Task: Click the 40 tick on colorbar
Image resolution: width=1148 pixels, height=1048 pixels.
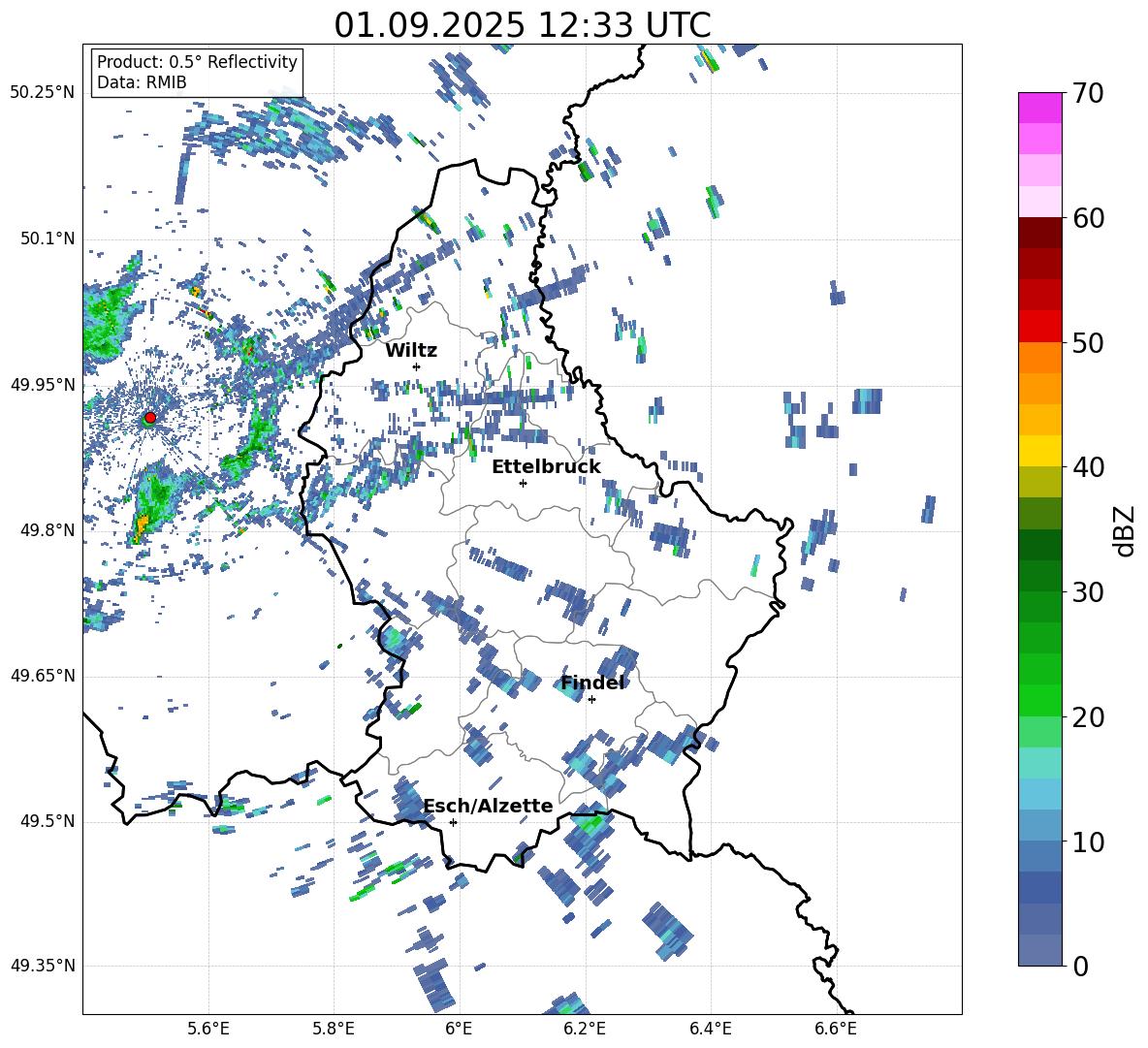Action: [x=1088, y=467]
